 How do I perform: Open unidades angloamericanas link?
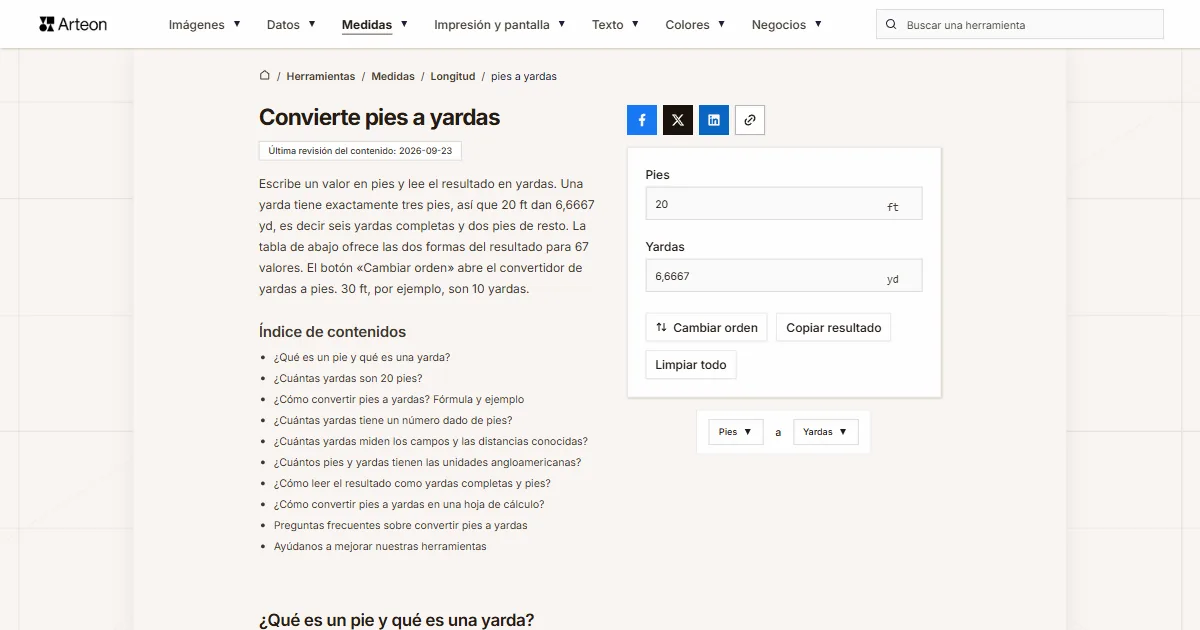click(x=427, y=462)
